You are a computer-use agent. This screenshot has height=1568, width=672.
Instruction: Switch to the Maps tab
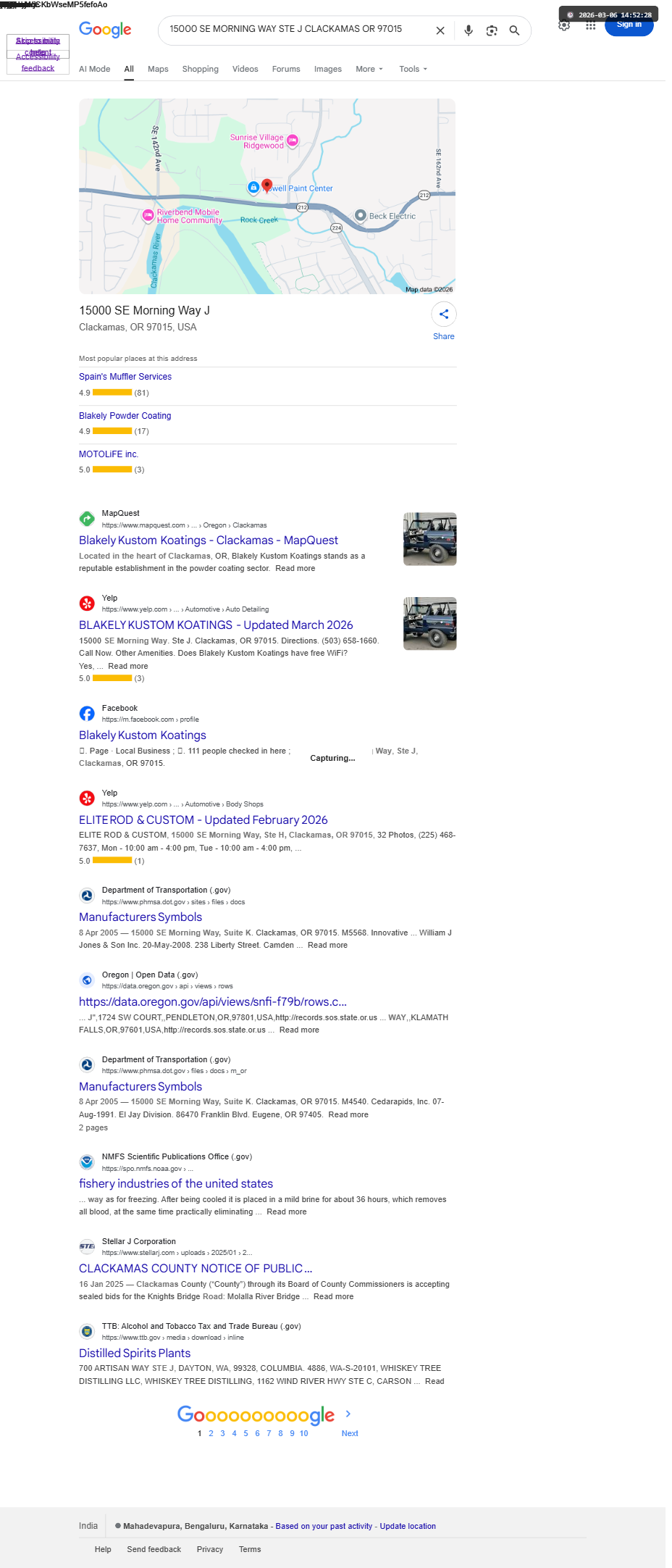(x=158, y=70)
